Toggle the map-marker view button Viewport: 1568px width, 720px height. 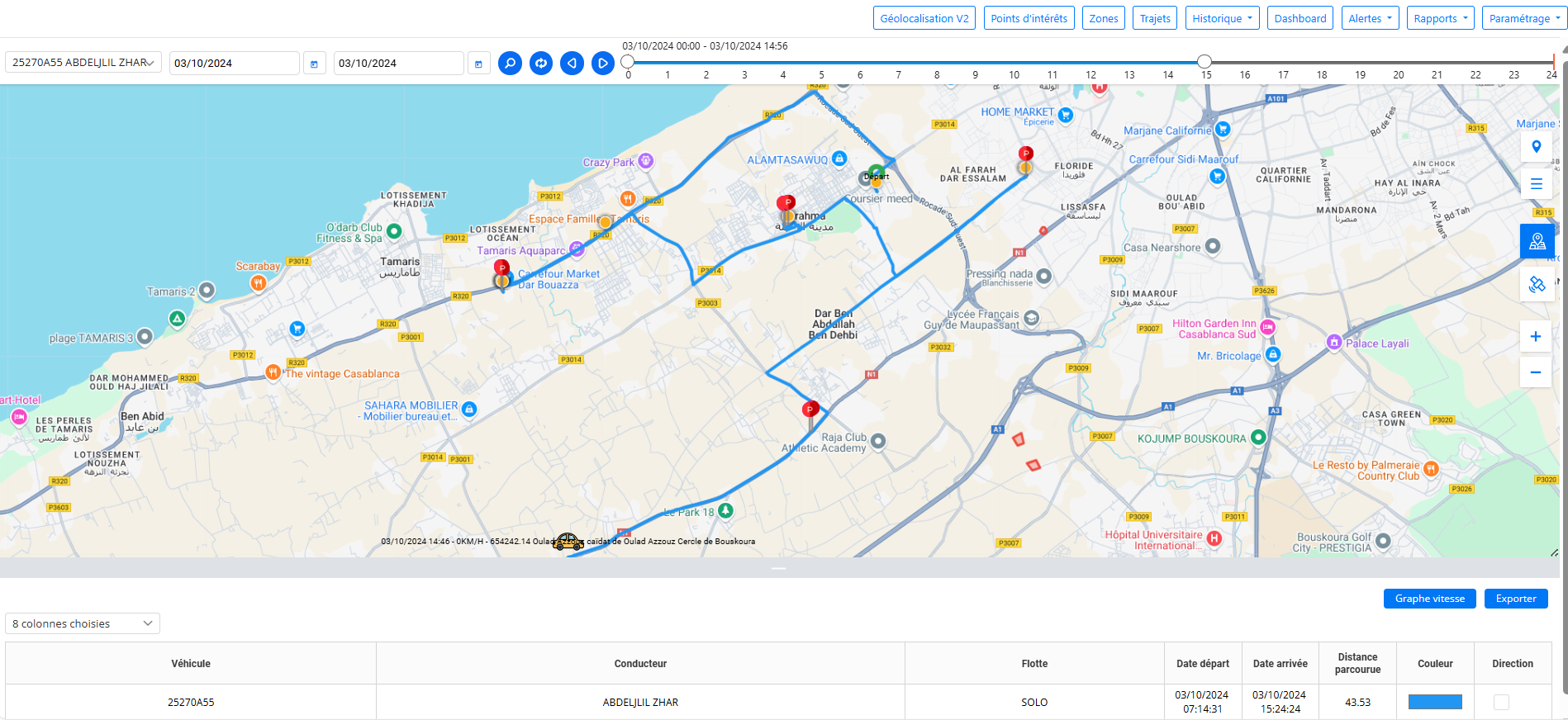coord(1537,241)
